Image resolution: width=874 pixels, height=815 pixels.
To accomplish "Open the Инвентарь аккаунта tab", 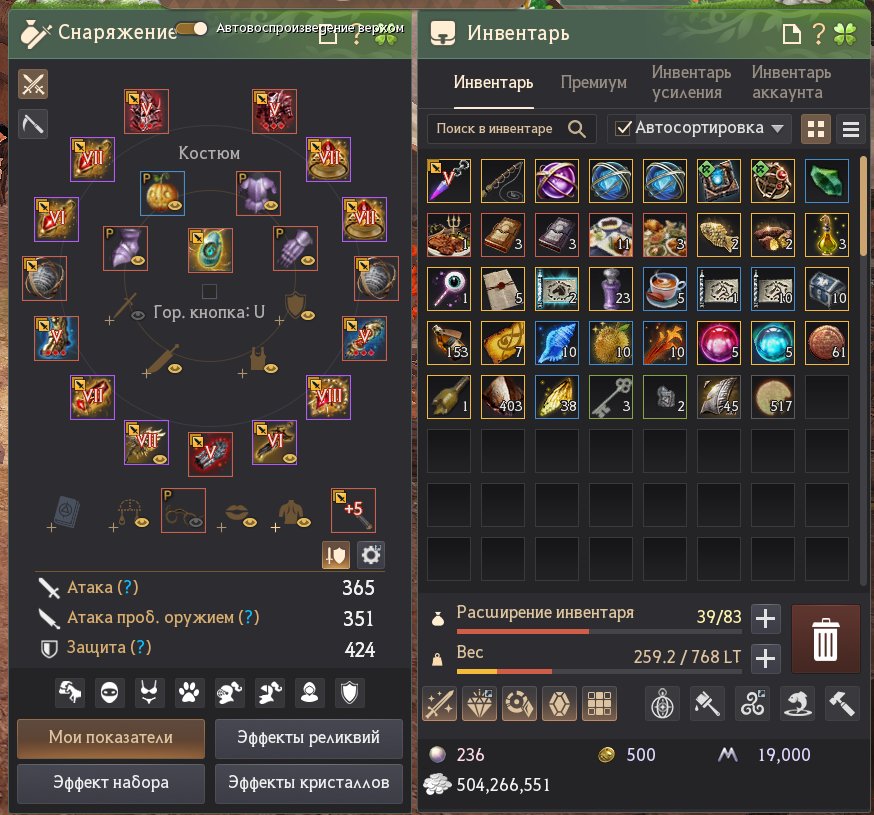I will click(x=791, y=82).
